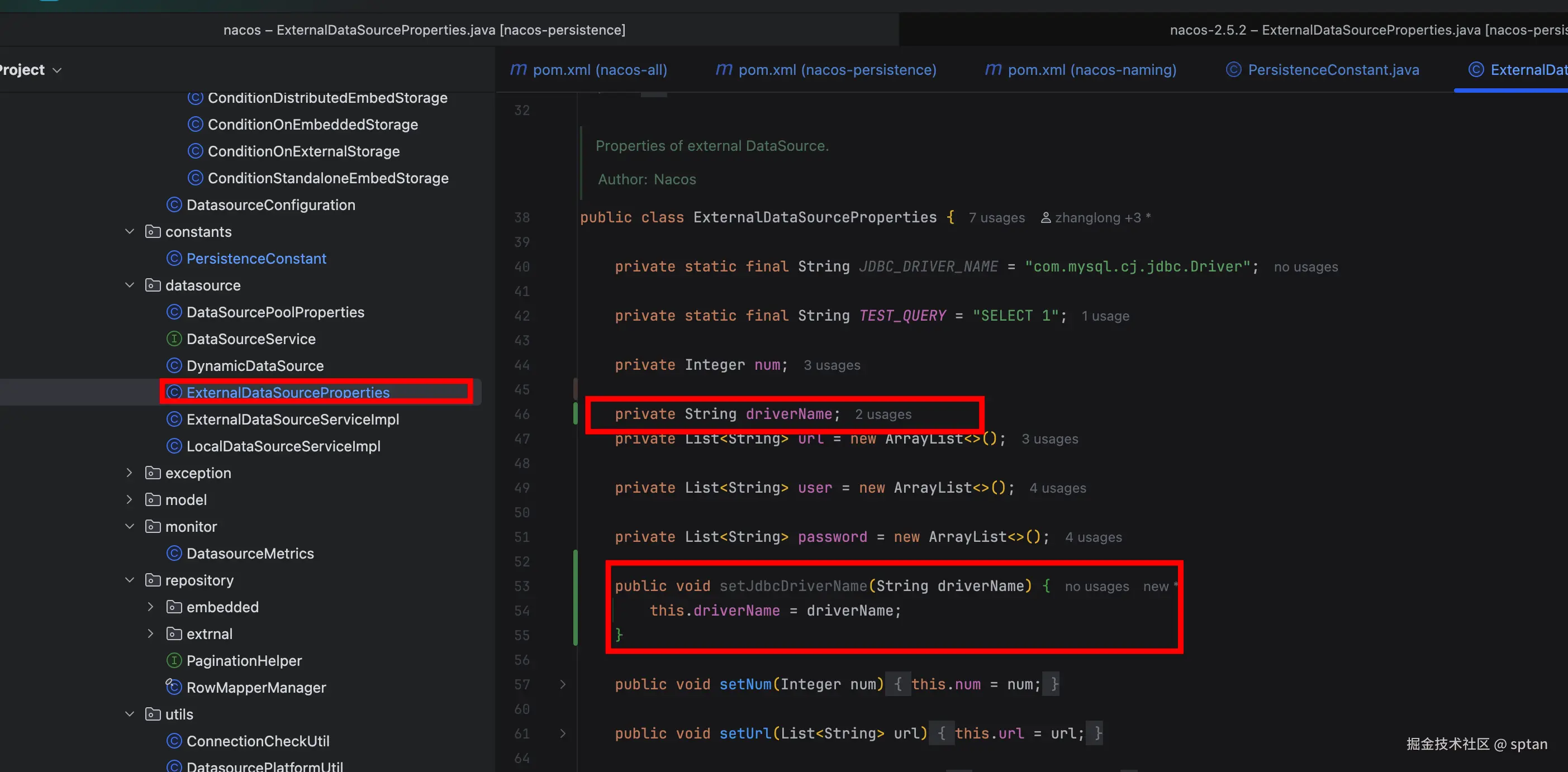Screen dimensions: 1568x772
Task: Unfold the setNum method at line 57
Action: point(562,684)
